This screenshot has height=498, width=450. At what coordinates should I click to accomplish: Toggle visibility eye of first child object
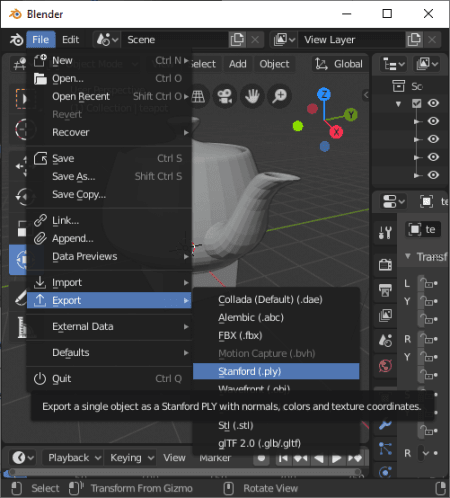(x=433, y=121)
